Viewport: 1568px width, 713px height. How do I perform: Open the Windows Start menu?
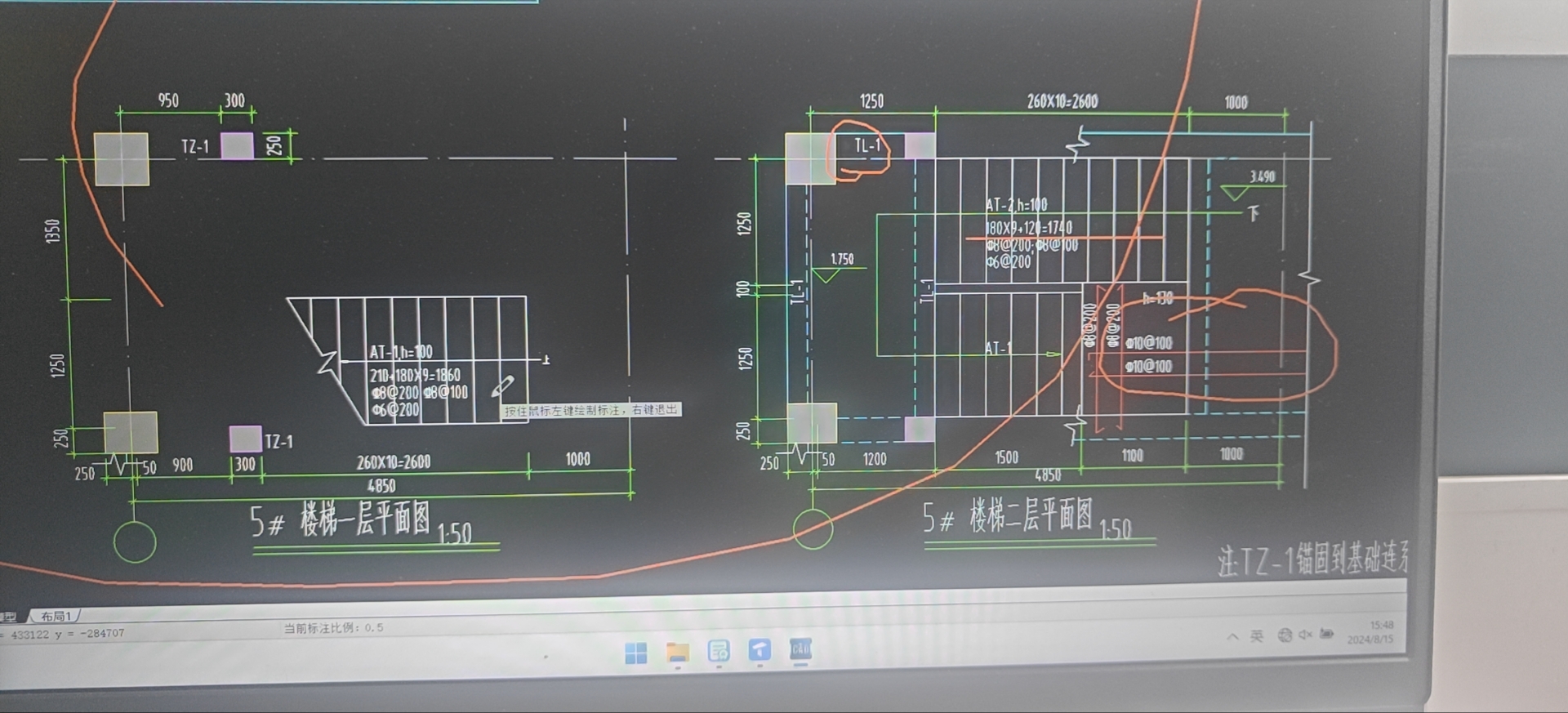coord(635,653)
